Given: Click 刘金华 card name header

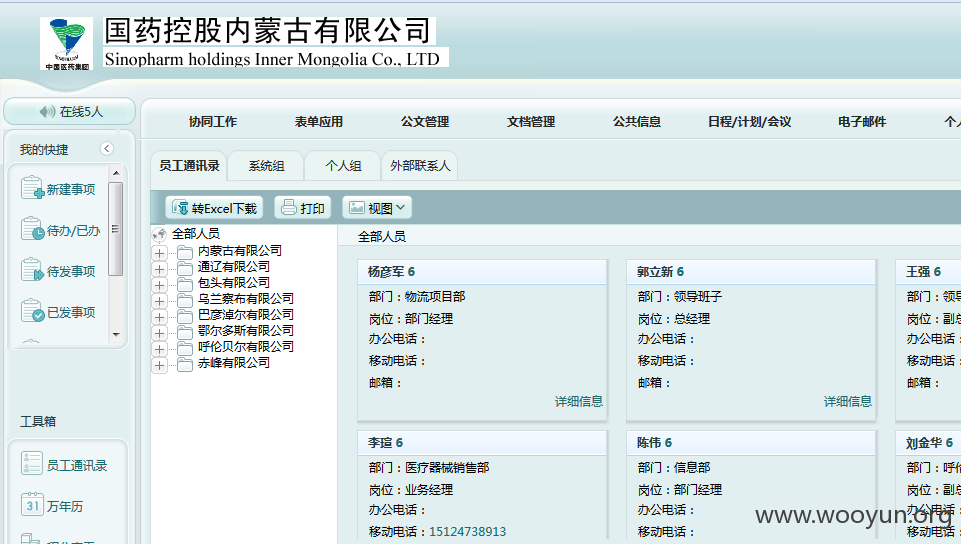Looking at the screenshot, I should pyautogui.click(x=929, y=442).
